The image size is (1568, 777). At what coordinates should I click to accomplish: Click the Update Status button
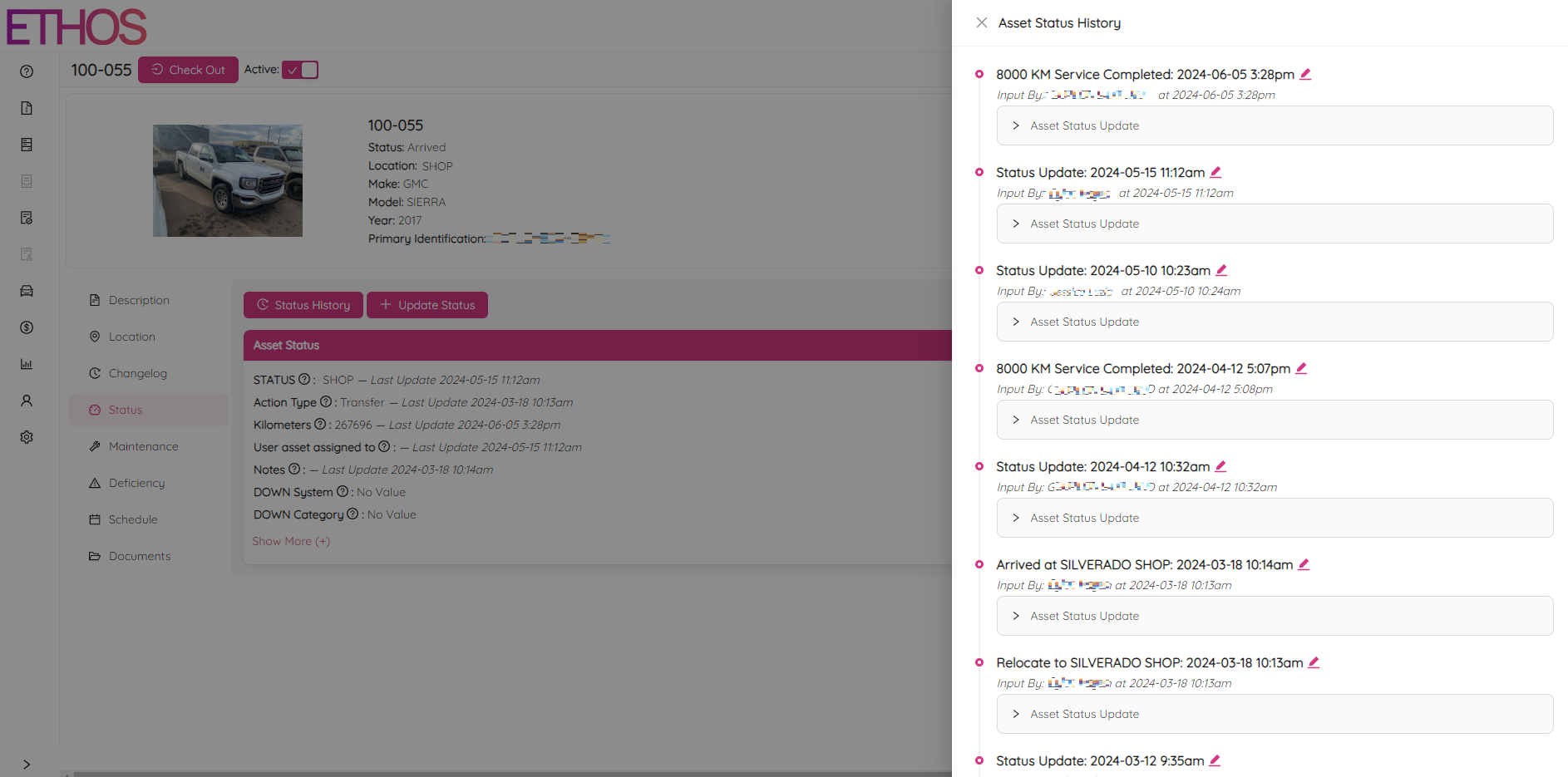point(427,305)
